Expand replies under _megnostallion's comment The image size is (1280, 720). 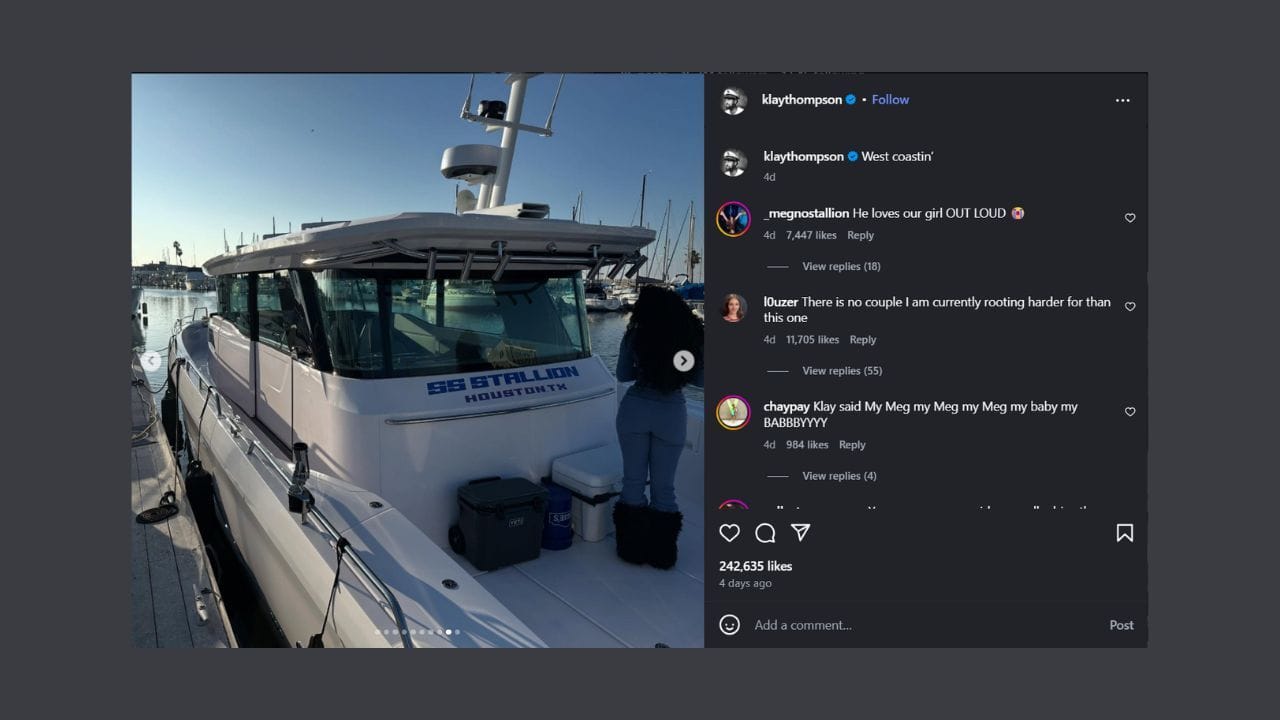coord(841,266)
